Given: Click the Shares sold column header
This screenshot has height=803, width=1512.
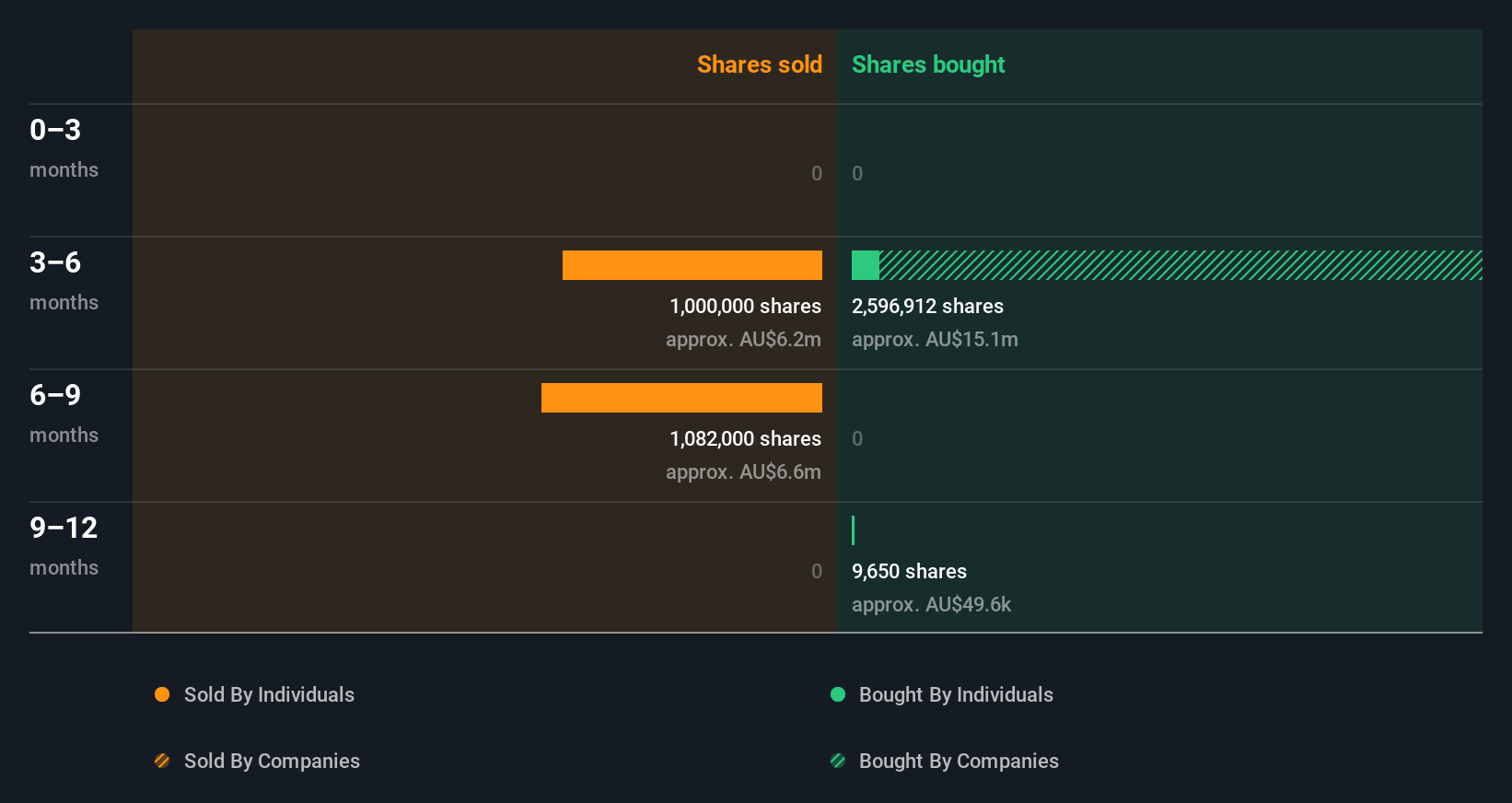Looking at the screenshot, I should coord(760,64).
